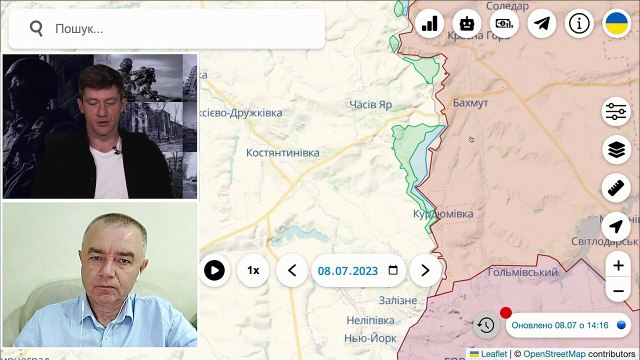Click the top presenter video overlay
The width and height of the screenshot is (640, 360).
100,127
